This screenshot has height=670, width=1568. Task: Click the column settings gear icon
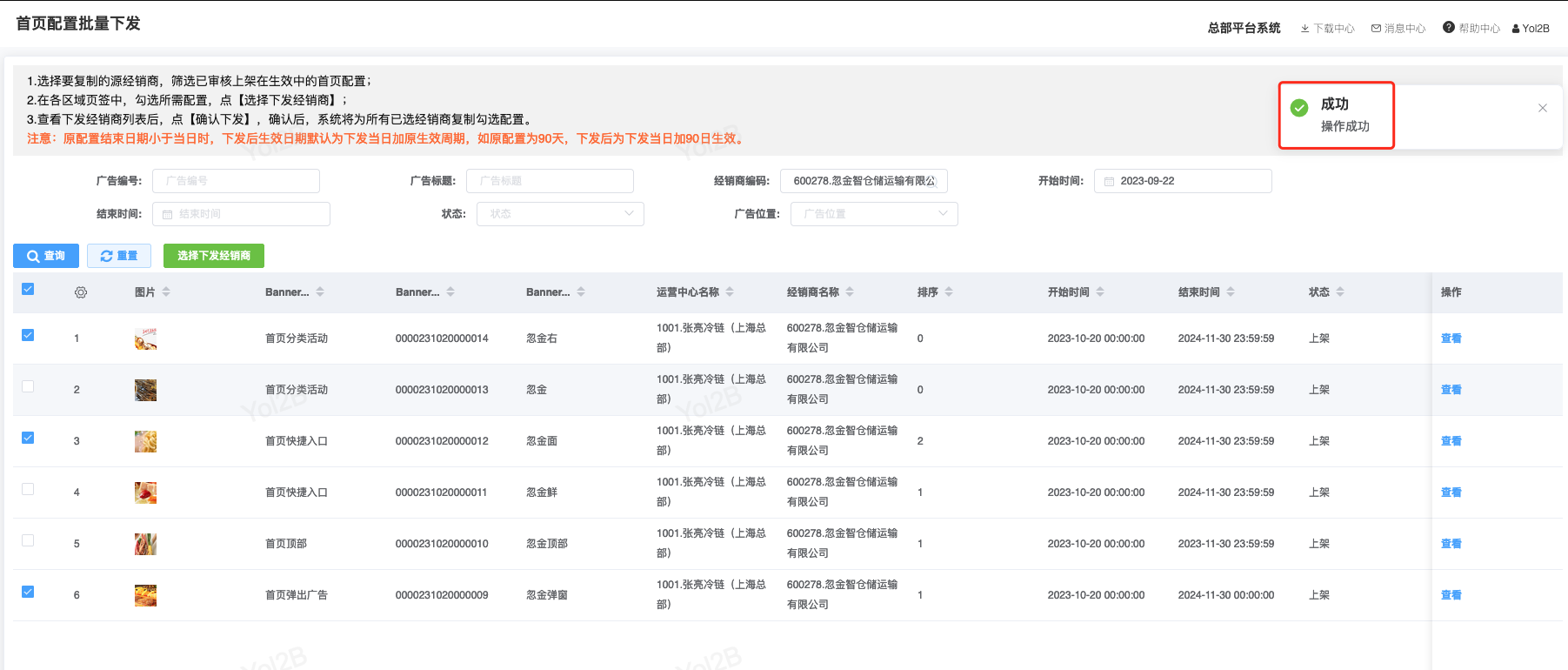(x=81, y=293)
